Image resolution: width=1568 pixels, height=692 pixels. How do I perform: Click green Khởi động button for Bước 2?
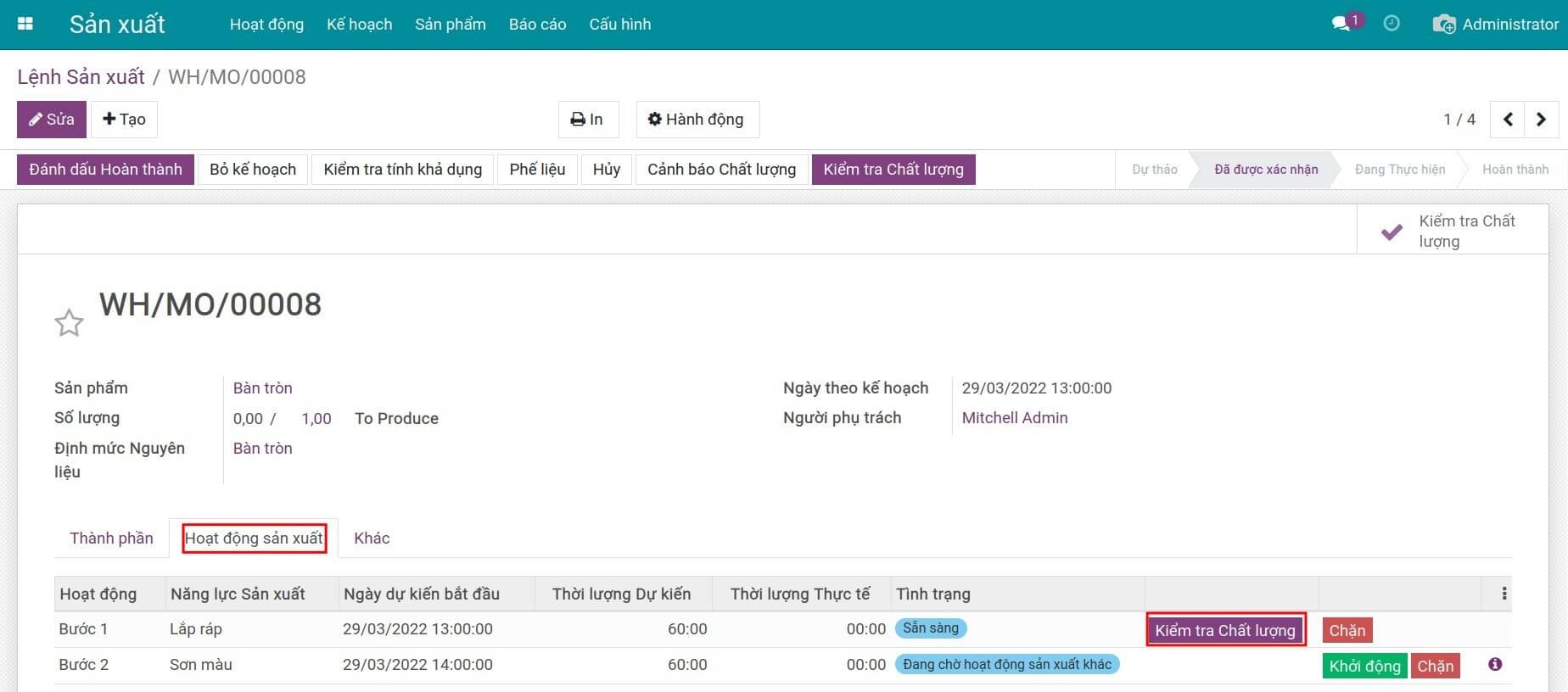pos(1364,666)
